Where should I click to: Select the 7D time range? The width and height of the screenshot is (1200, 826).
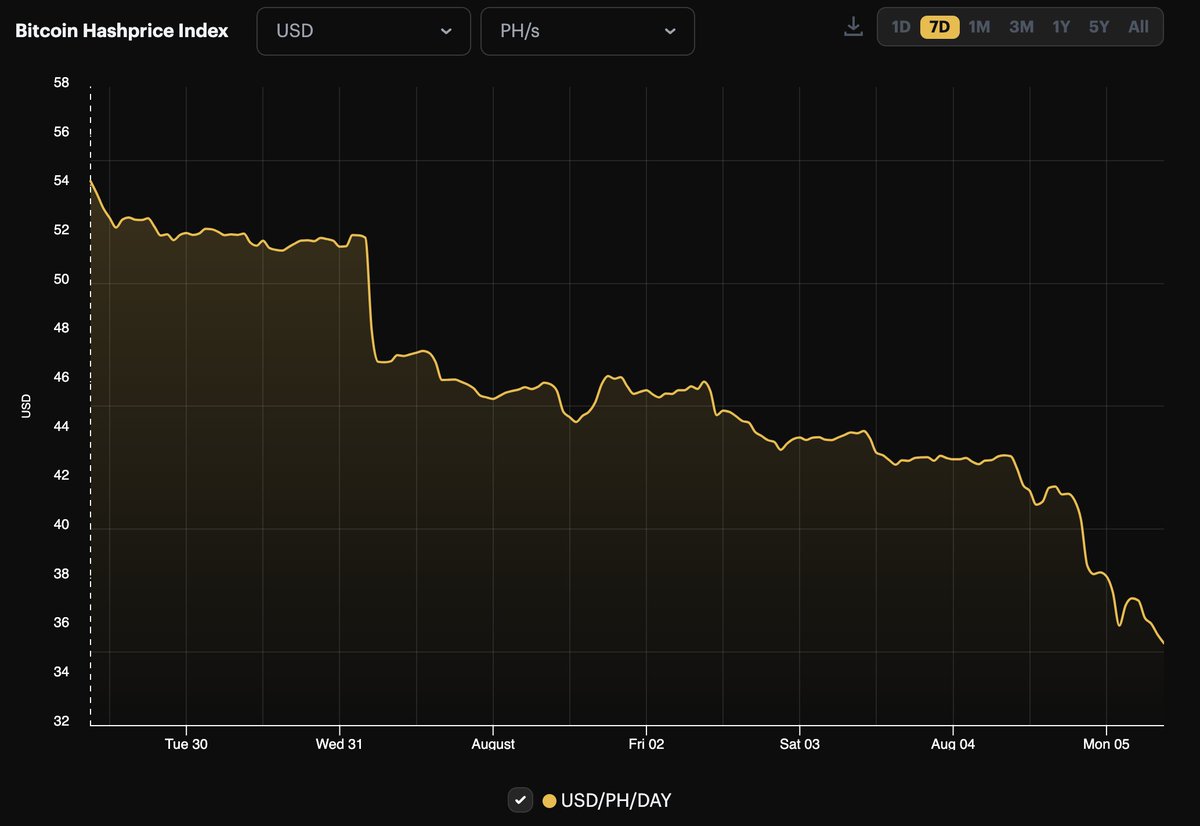(939, 27)
